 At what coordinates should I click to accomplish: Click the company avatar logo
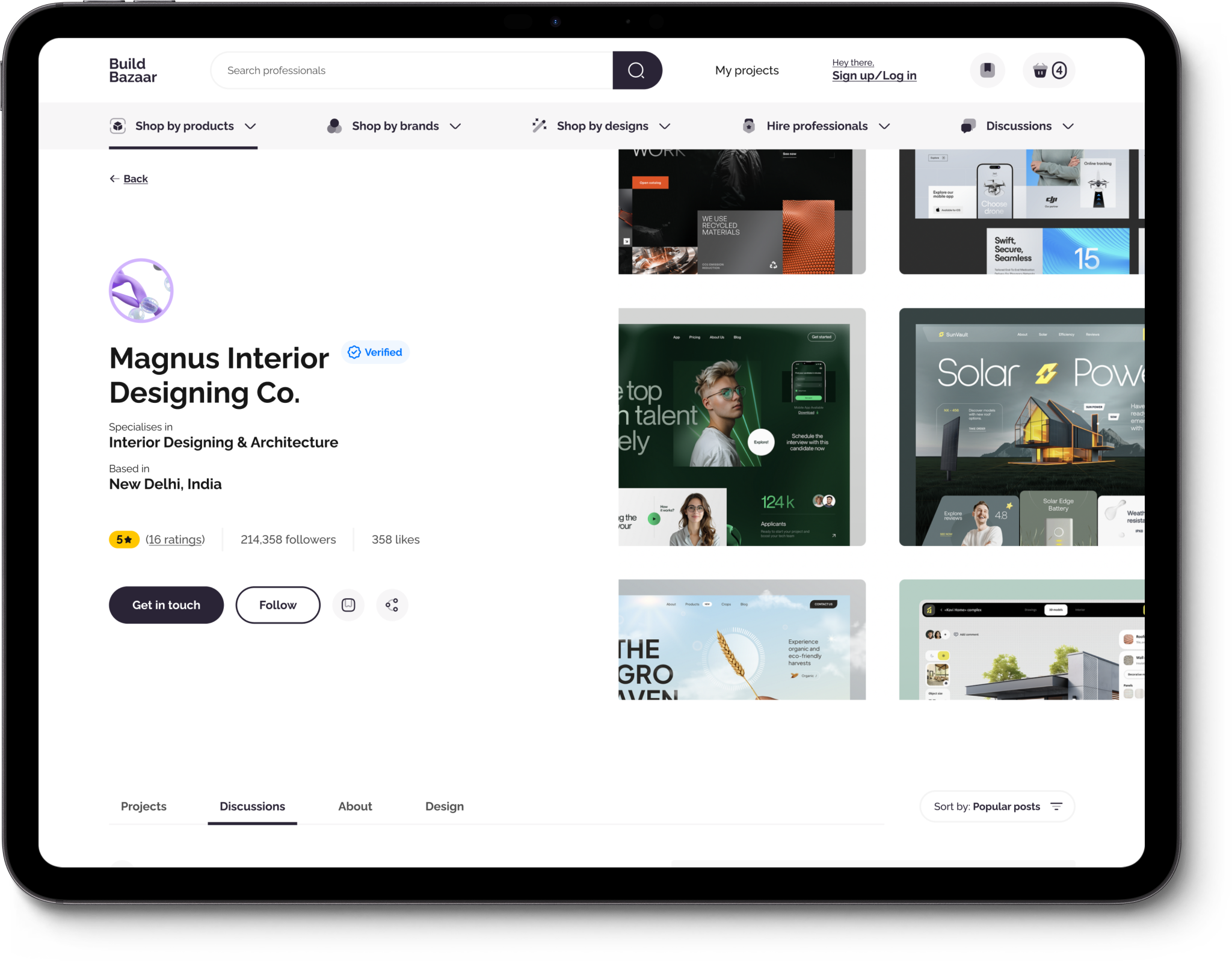tap(141, 290)
